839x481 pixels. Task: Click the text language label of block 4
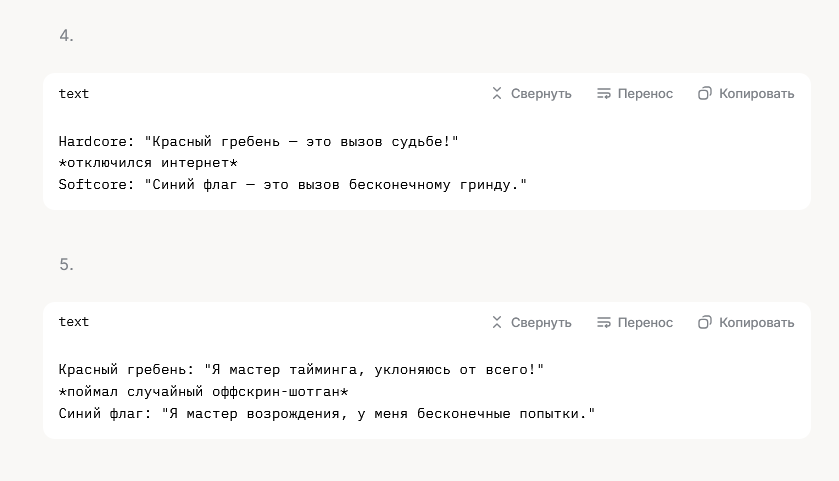pyautogui.click(x=74, y=94)
